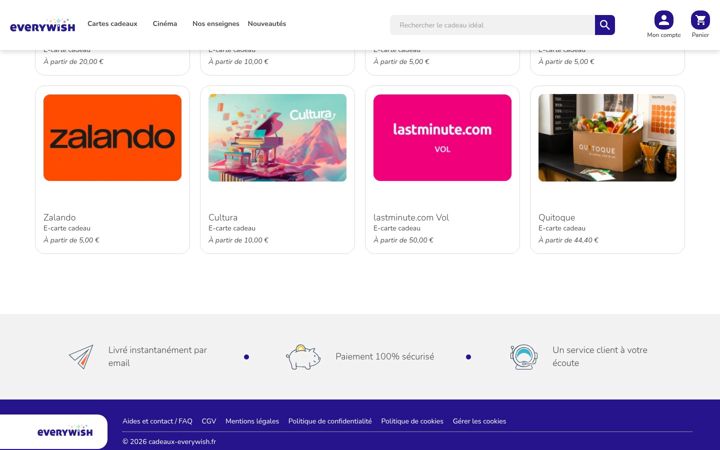Open Mentions légales footer link
Viewport: 720px width, 450px height.
coord(252,421)
